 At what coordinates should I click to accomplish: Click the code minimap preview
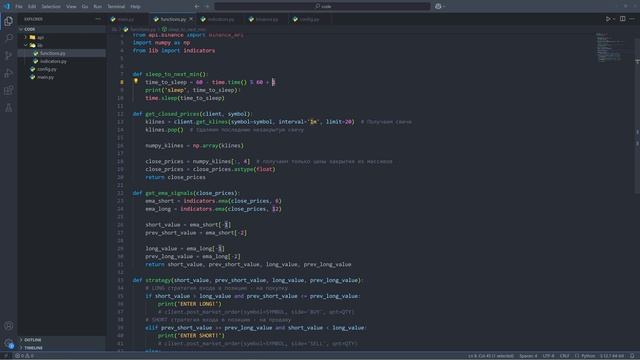pos(610,47)
